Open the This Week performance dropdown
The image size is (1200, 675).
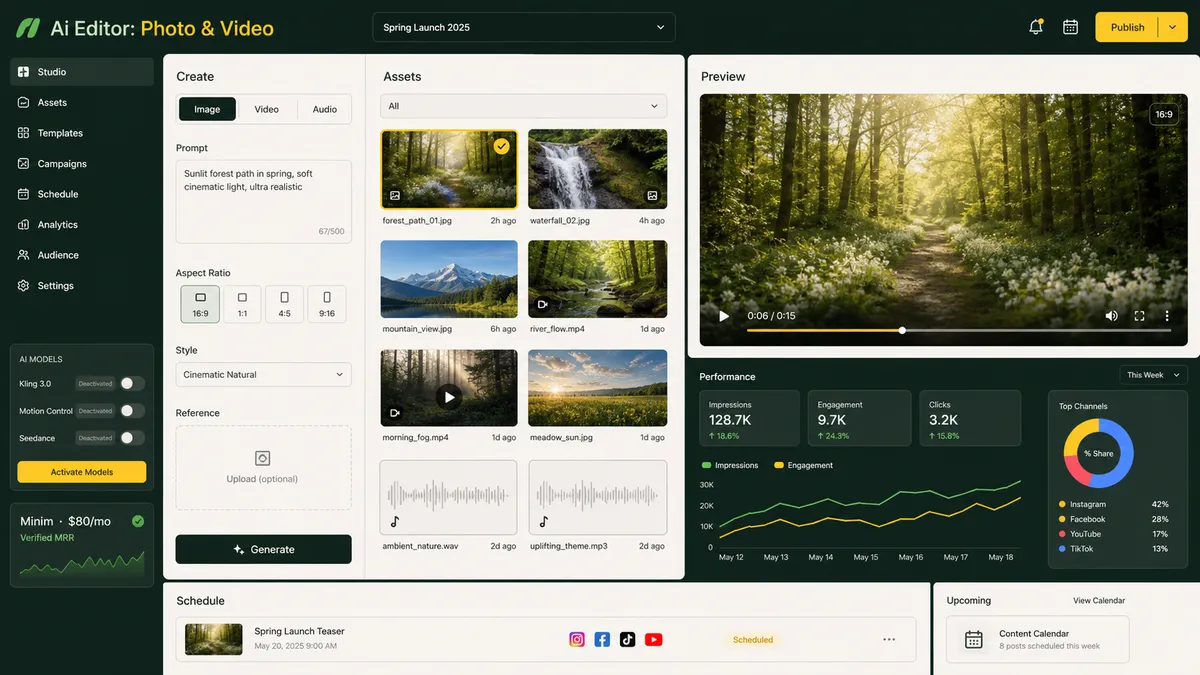point(1153,375)
